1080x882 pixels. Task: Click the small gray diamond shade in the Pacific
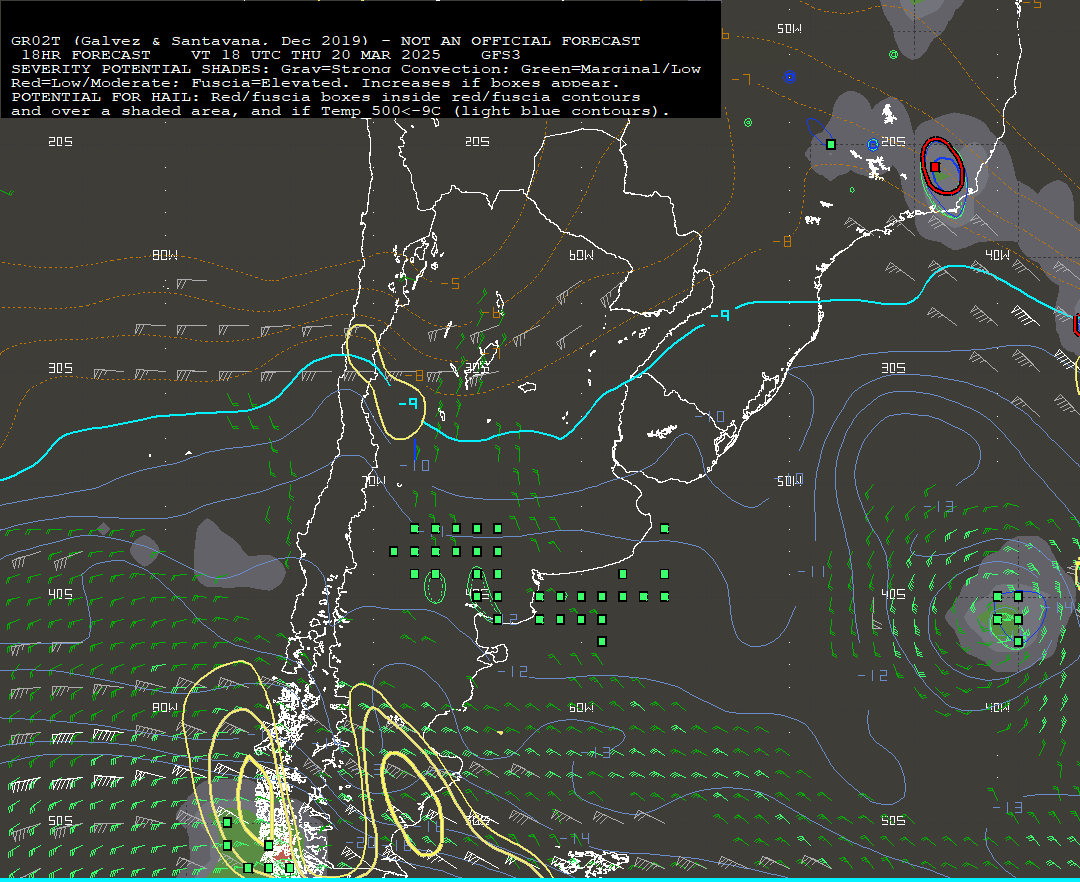pyautogui.click(x=103, y=529)
